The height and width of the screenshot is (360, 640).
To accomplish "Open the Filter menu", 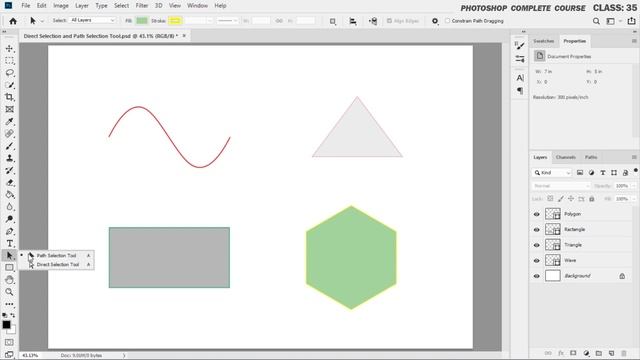I will [142, 6].
